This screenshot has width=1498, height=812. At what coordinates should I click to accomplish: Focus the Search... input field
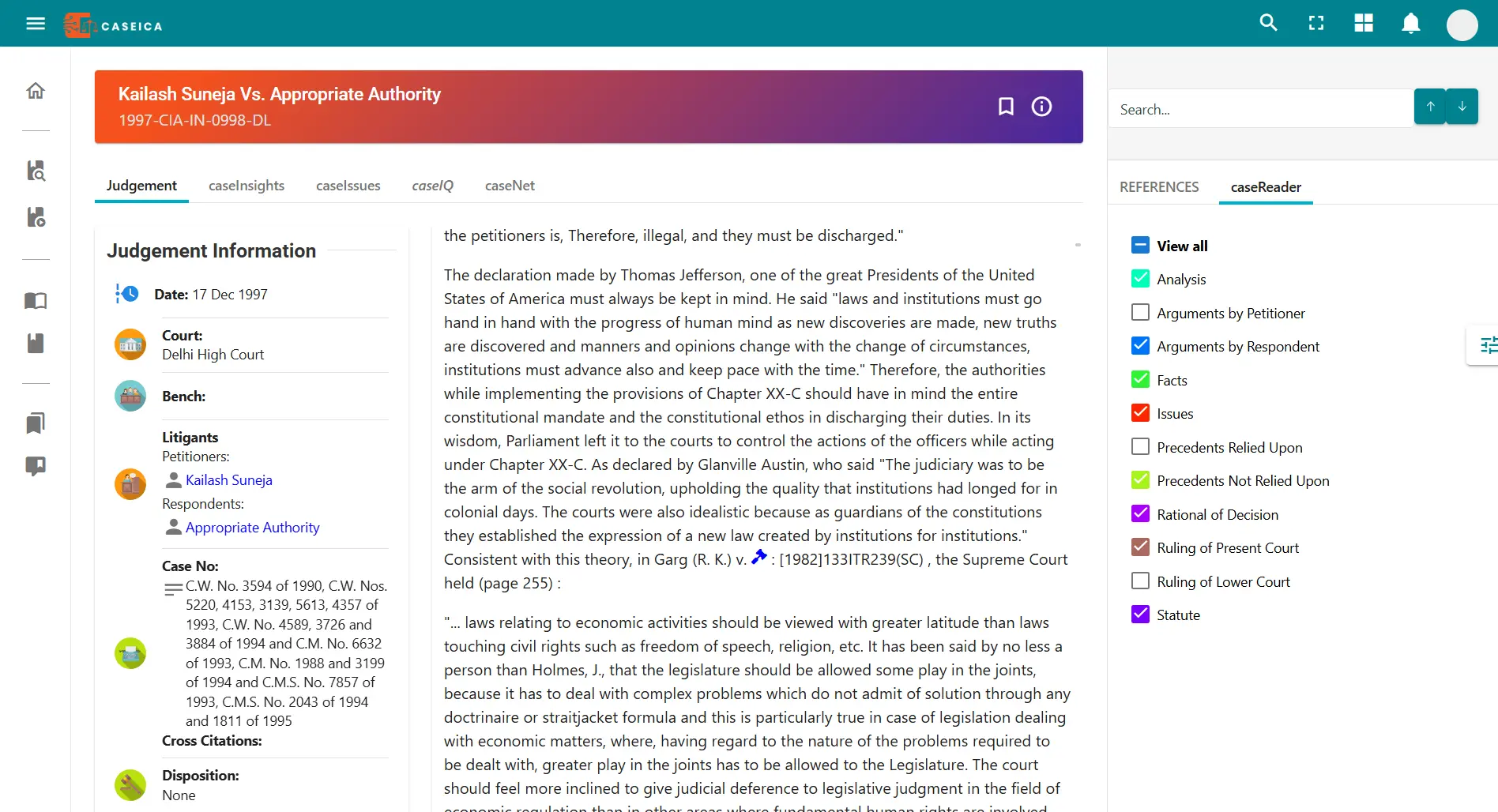[1261, 109]
